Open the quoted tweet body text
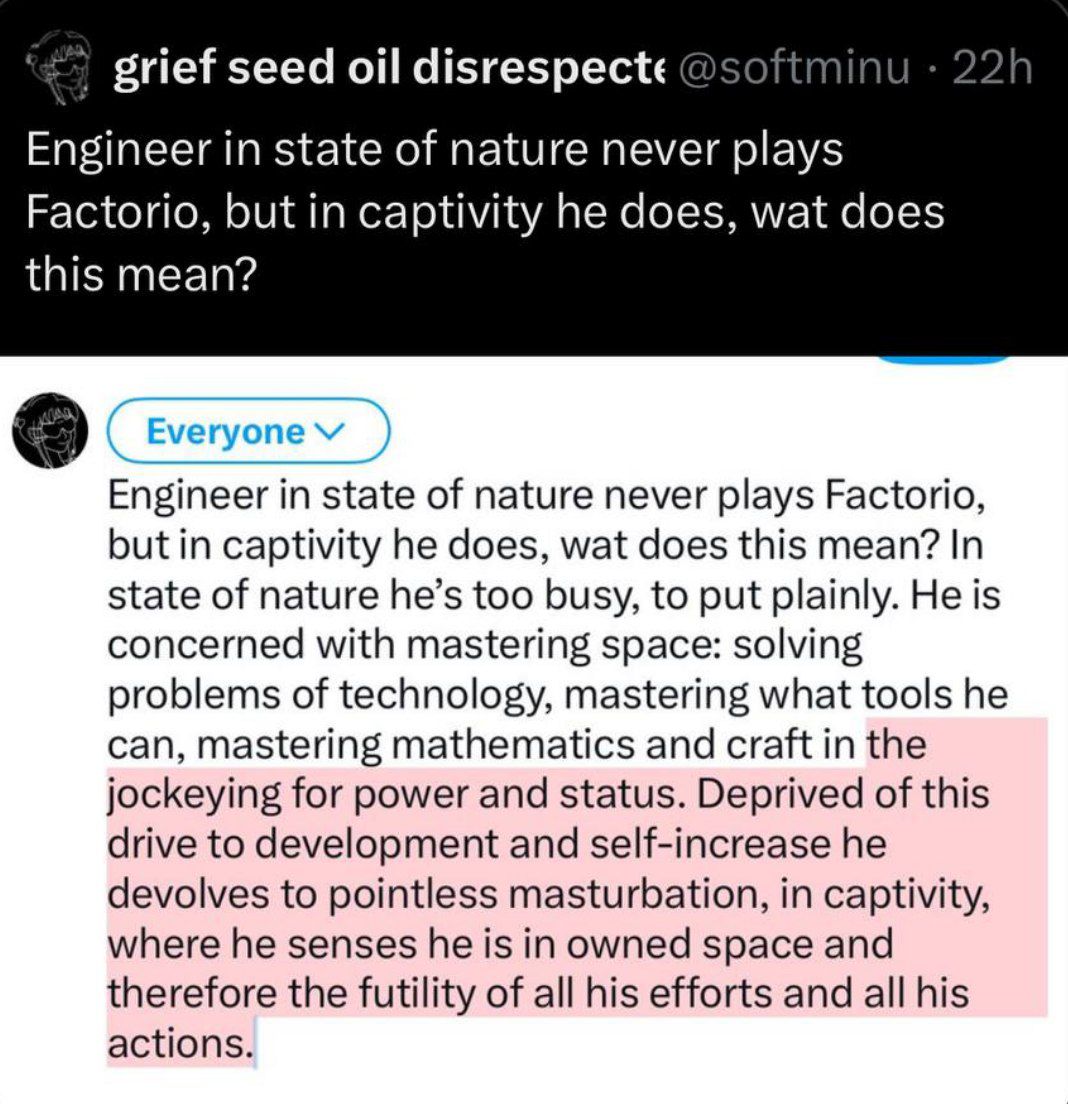This screenshot has height=1104, width=1068. [480, 213]
